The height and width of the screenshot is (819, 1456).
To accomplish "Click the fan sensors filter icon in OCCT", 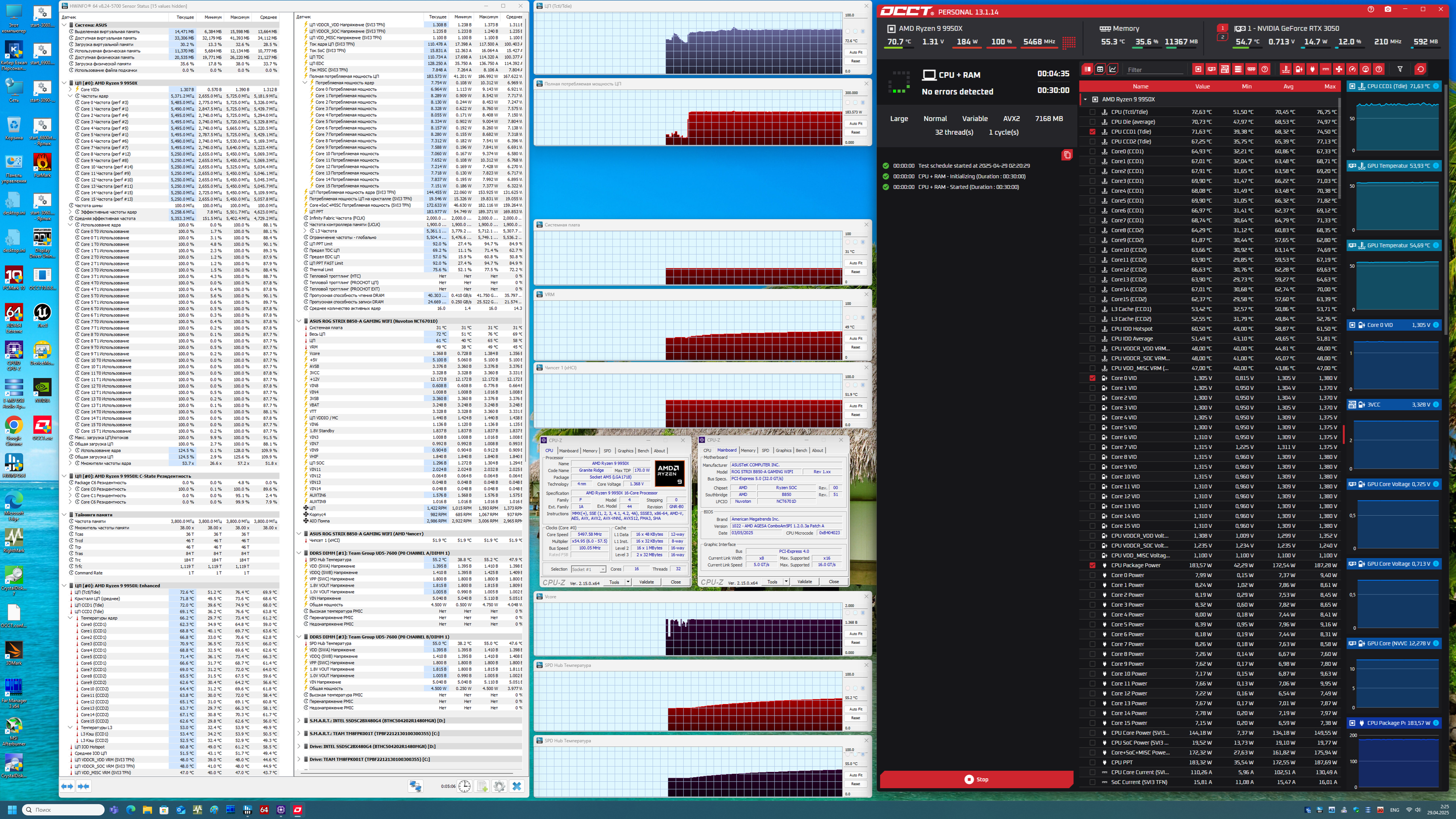I will click(x=1339, y=69).
